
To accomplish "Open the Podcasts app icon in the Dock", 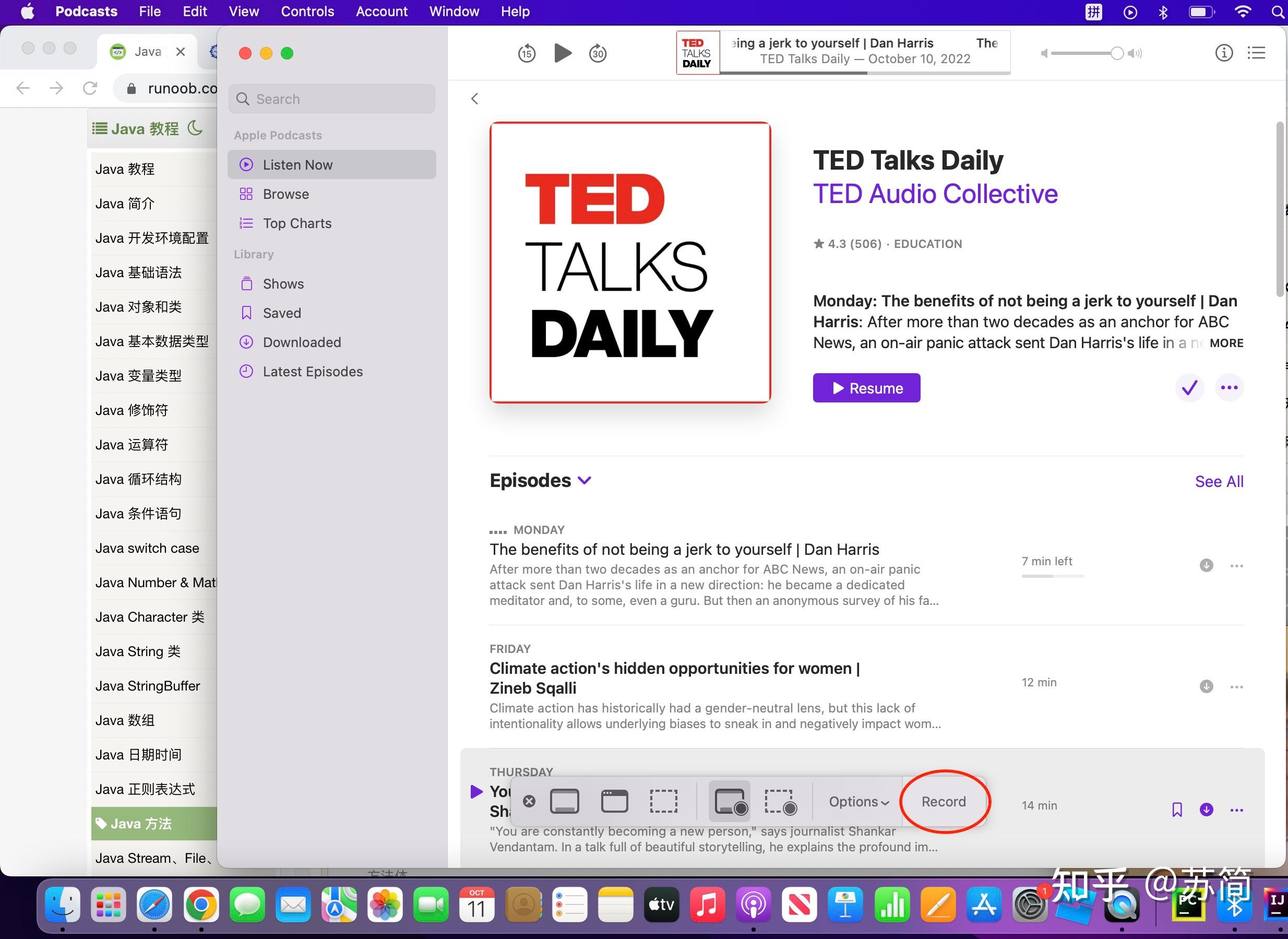I will point(754,905).
